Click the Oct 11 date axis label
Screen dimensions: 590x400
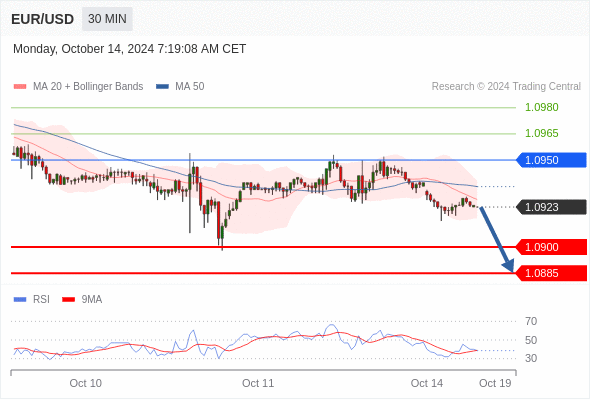(x=258, y=383)
